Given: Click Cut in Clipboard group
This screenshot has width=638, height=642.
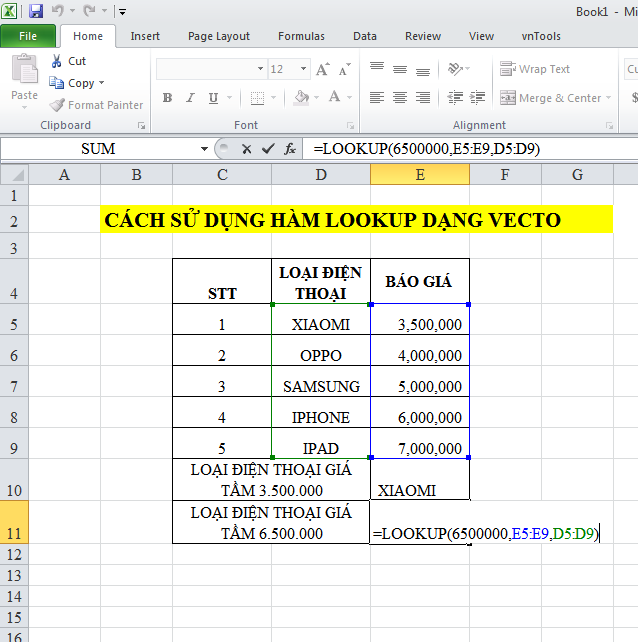Looking at the screenshot, I should [x=68, y=61].
